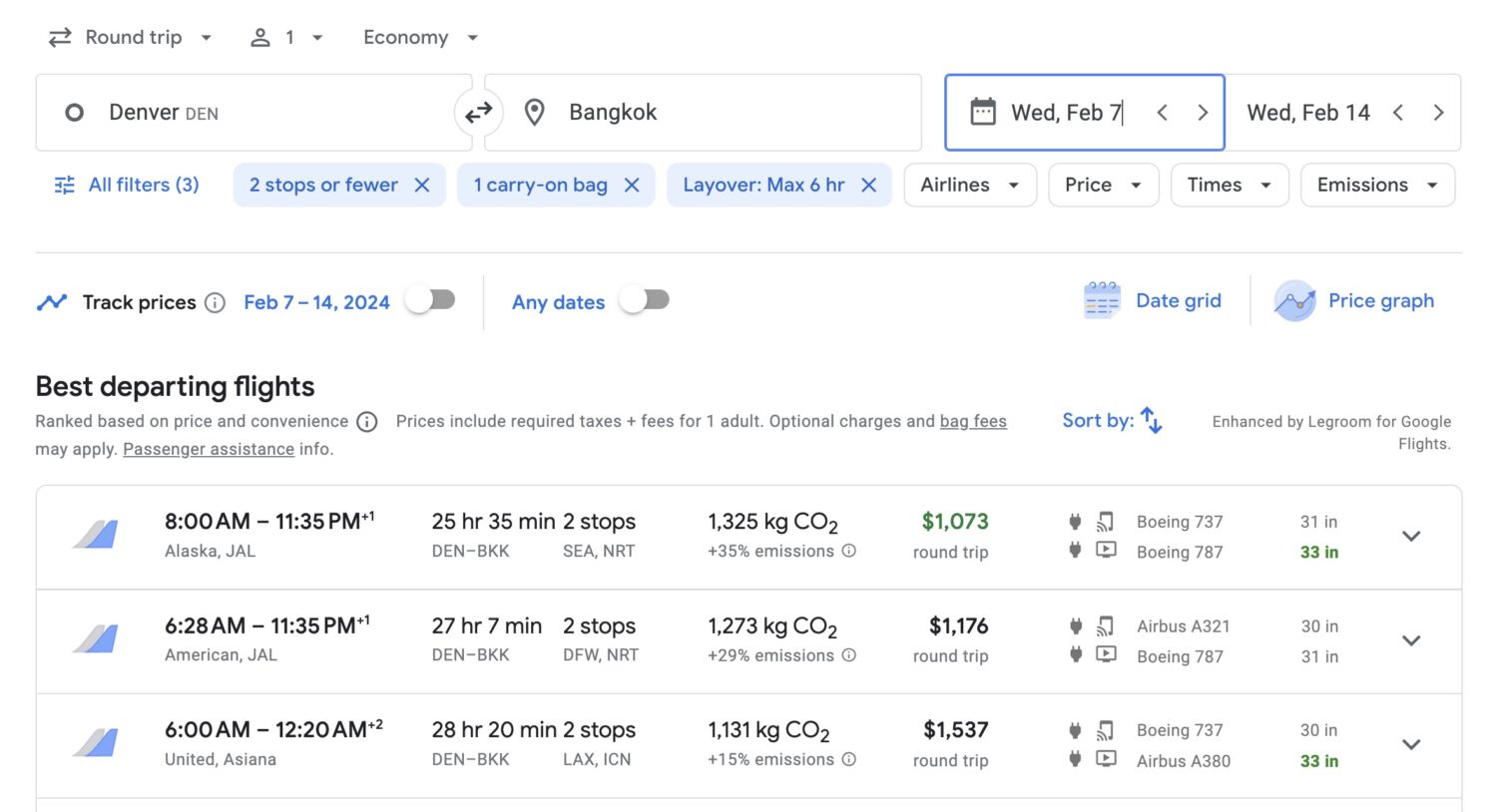Viewport: 1497px width, 812px height.
Task: Open the Price graph view
Action: click(1354, 300)
